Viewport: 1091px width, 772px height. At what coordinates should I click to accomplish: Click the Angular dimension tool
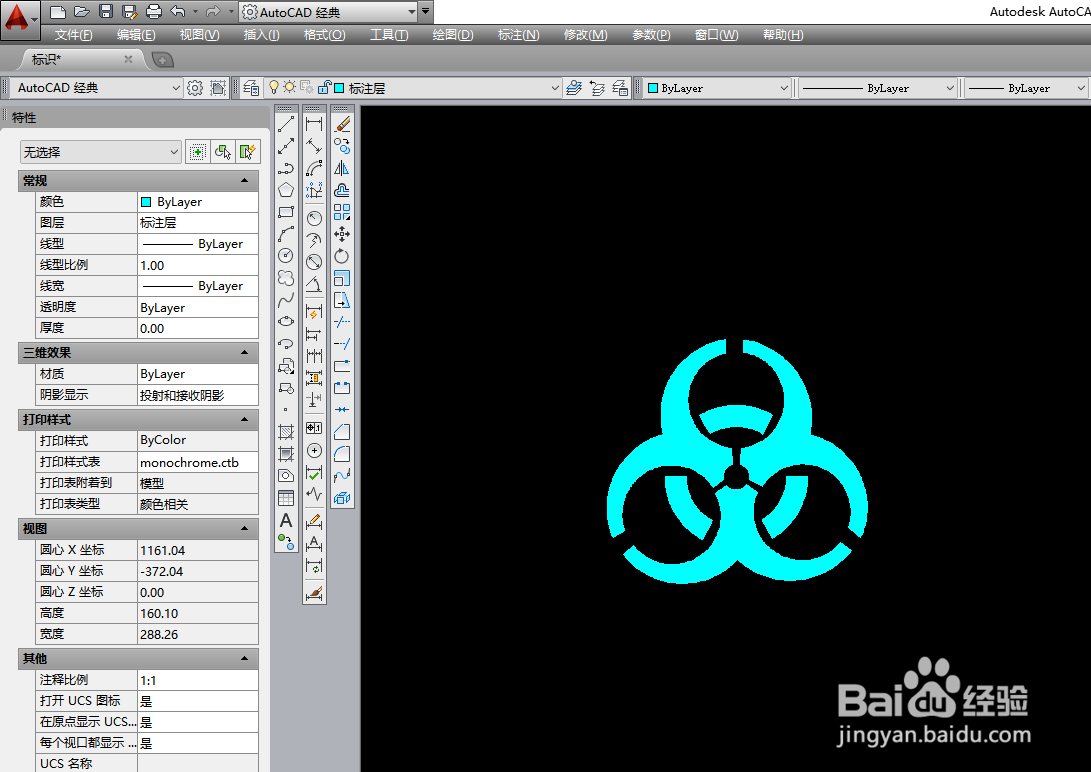(314, 284)
